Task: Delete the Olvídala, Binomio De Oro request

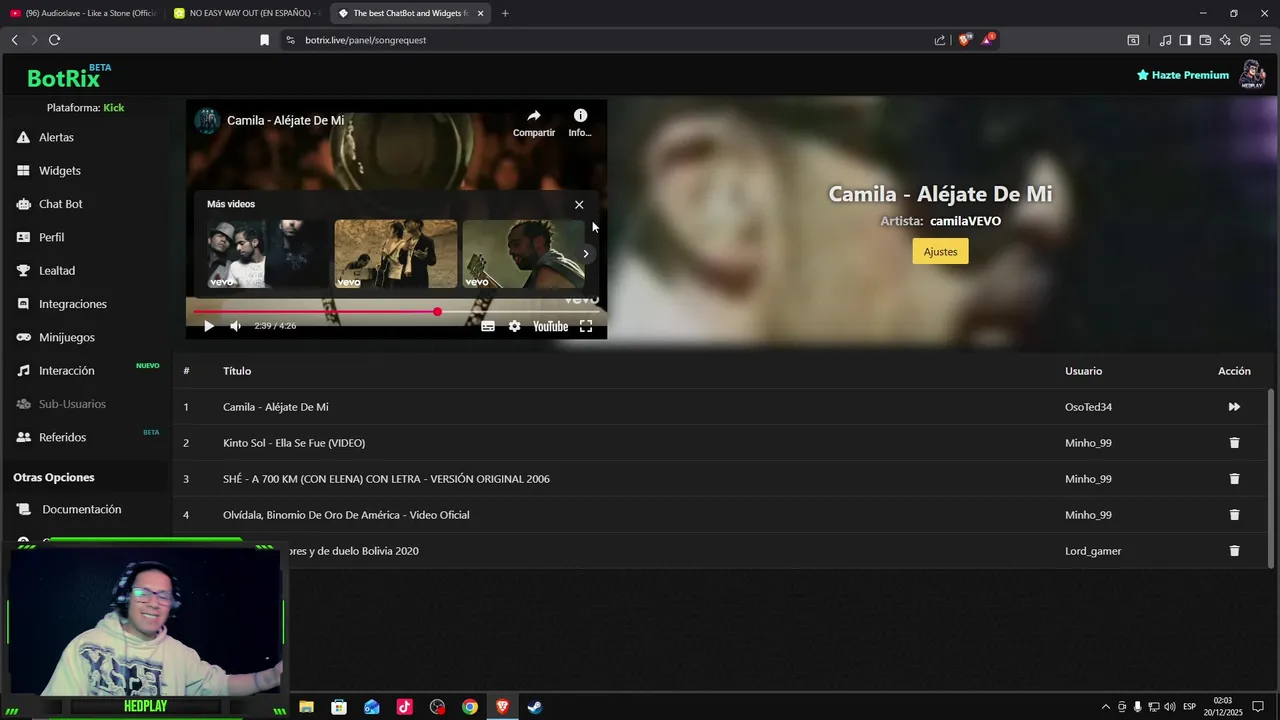Action: click(x=1234, y=515)
